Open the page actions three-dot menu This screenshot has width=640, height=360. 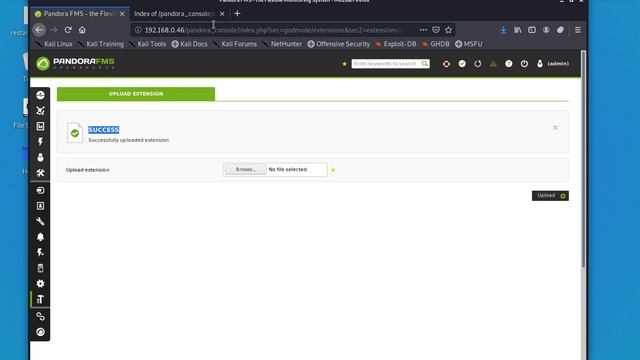(x=423, y=30)
